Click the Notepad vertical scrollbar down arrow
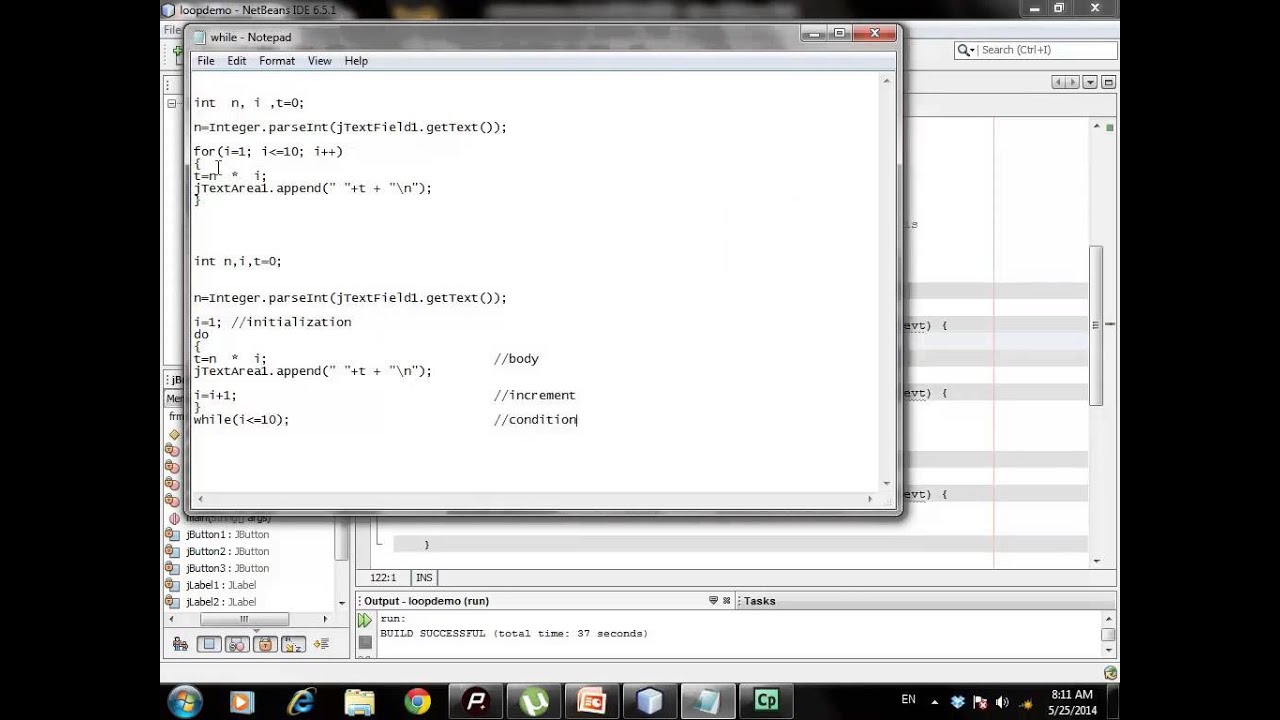Image resolution: width=1280 pixels, height=720 pixels. (886, 484)
